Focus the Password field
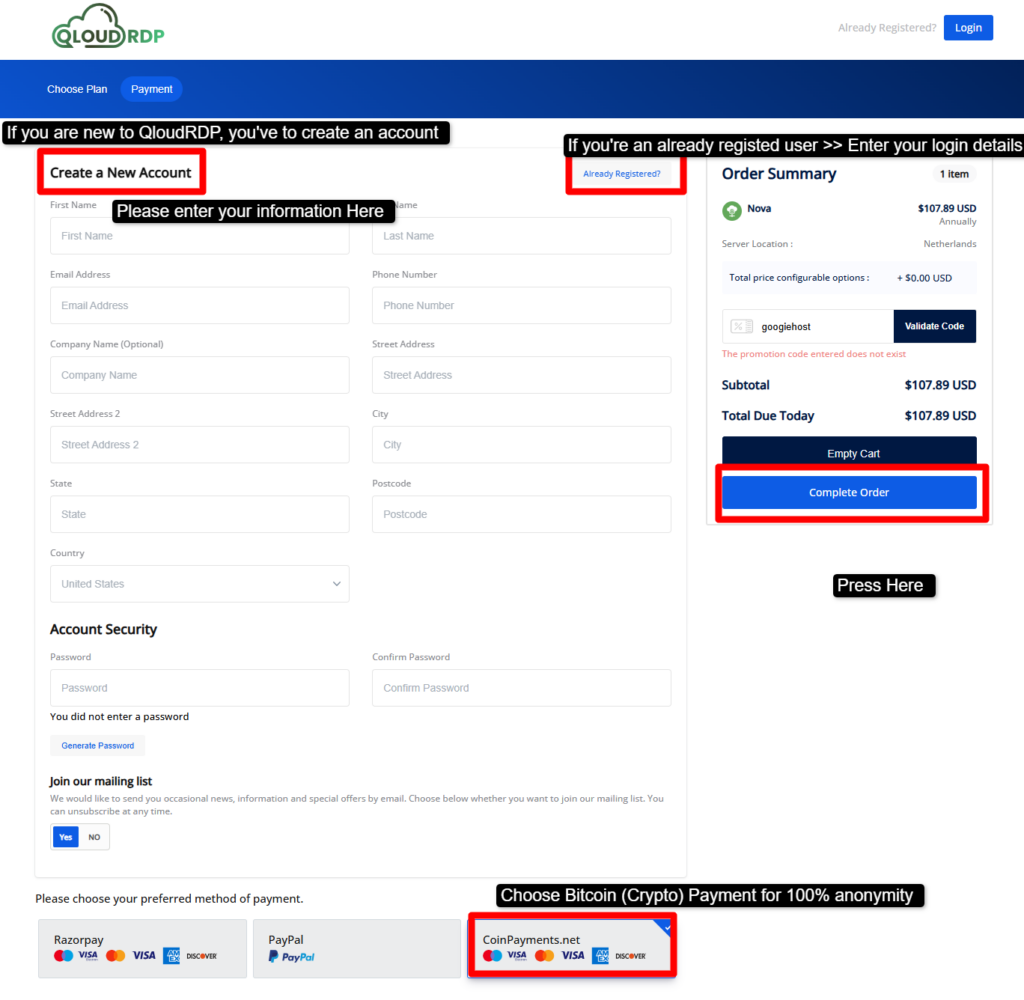Image resolution: width=1024 pixels, height=1000 pixels. coord(200,688)
